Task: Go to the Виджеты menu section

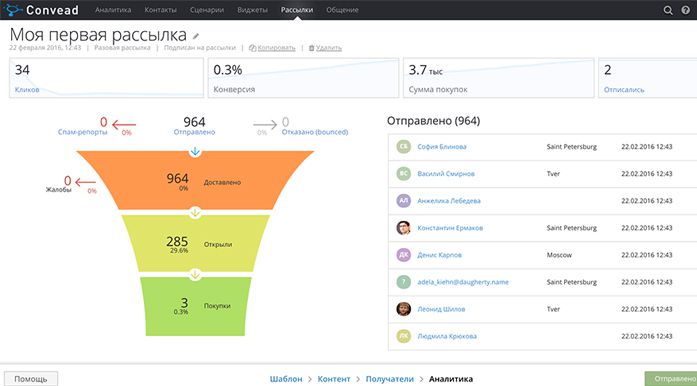Action: [252, 10]
